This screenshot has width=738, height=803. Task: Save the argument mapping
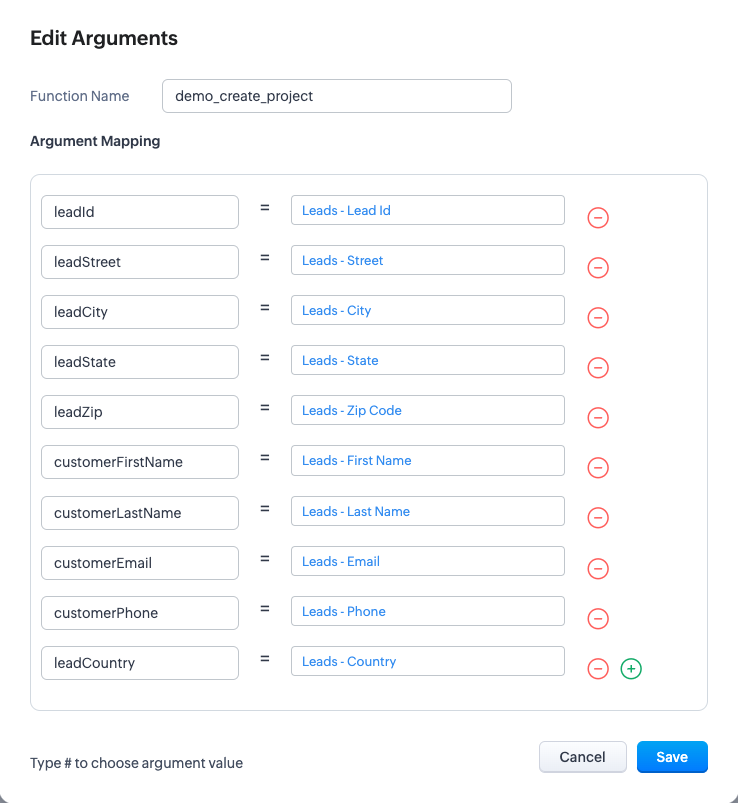(672, 757)
